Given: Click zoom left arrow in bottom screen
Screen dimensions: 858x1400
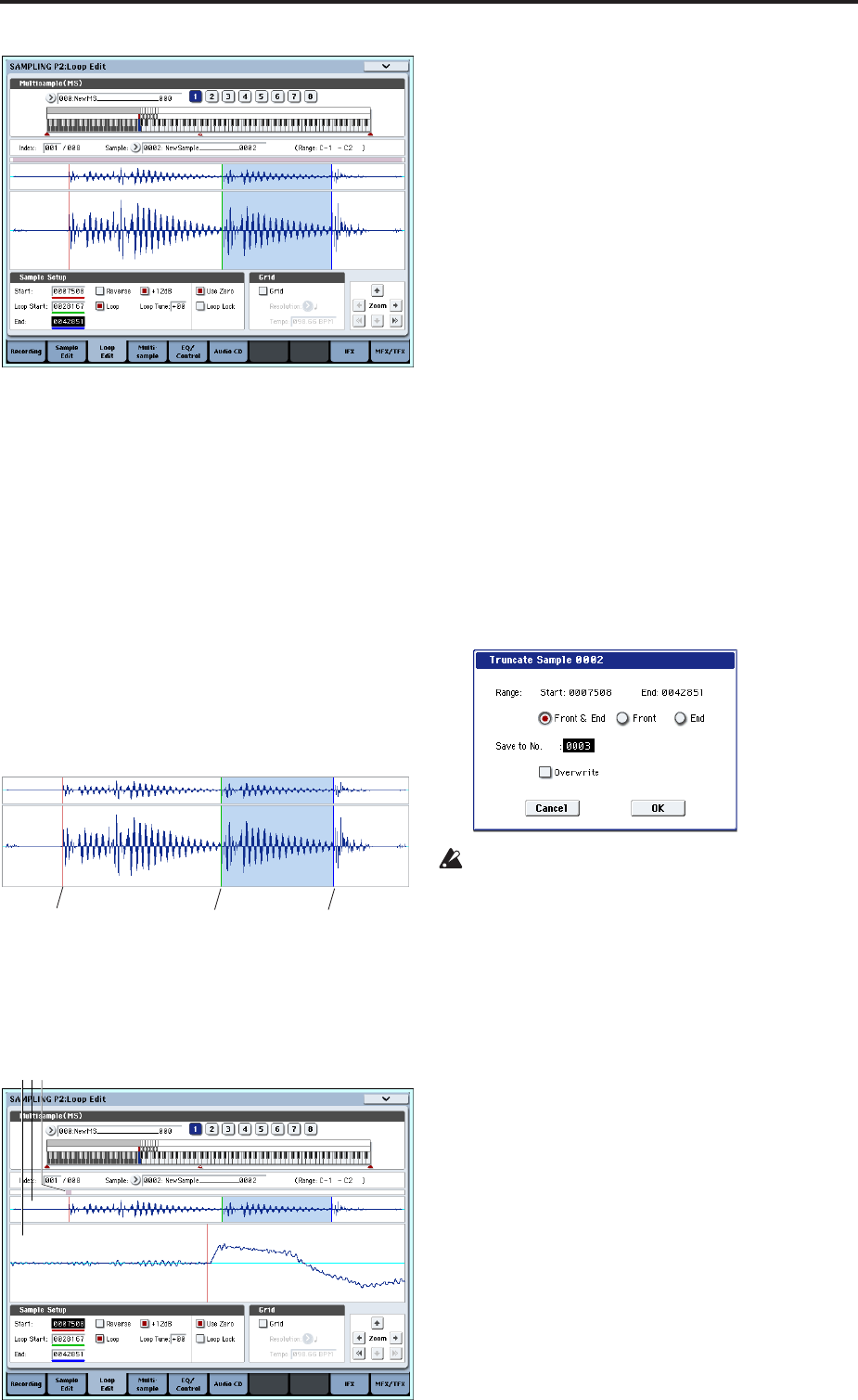Looking at the screenshot, I should (x=359, y=1339).
